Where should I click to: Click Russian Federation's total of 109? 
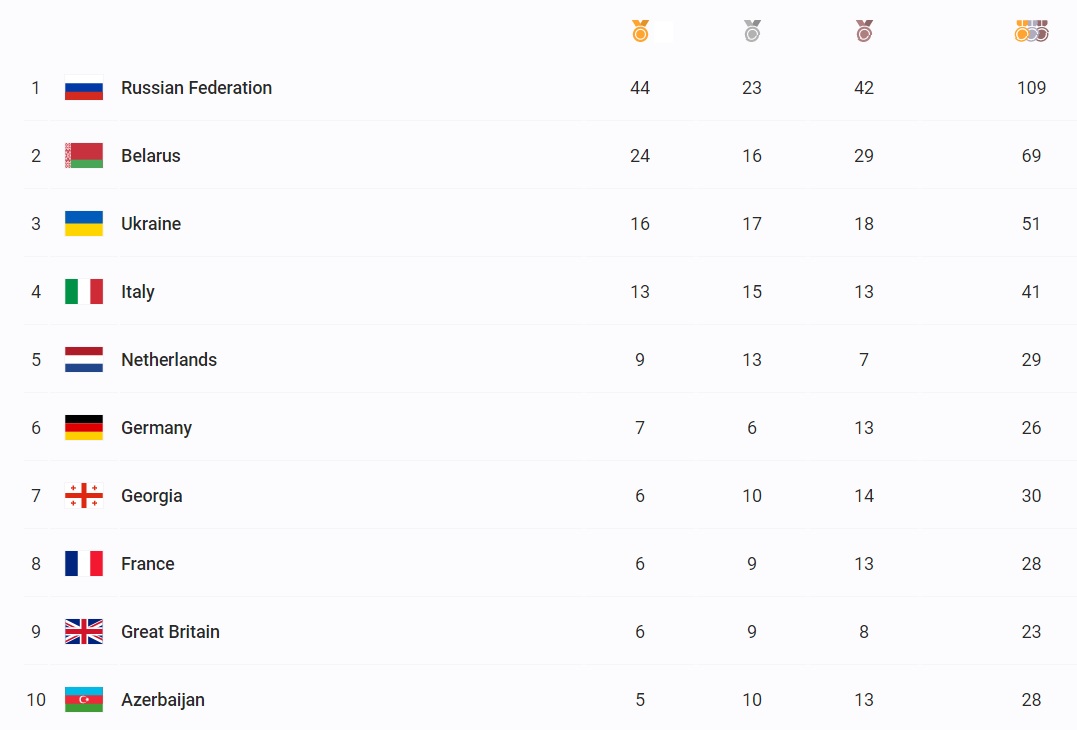coord(1031,88)
